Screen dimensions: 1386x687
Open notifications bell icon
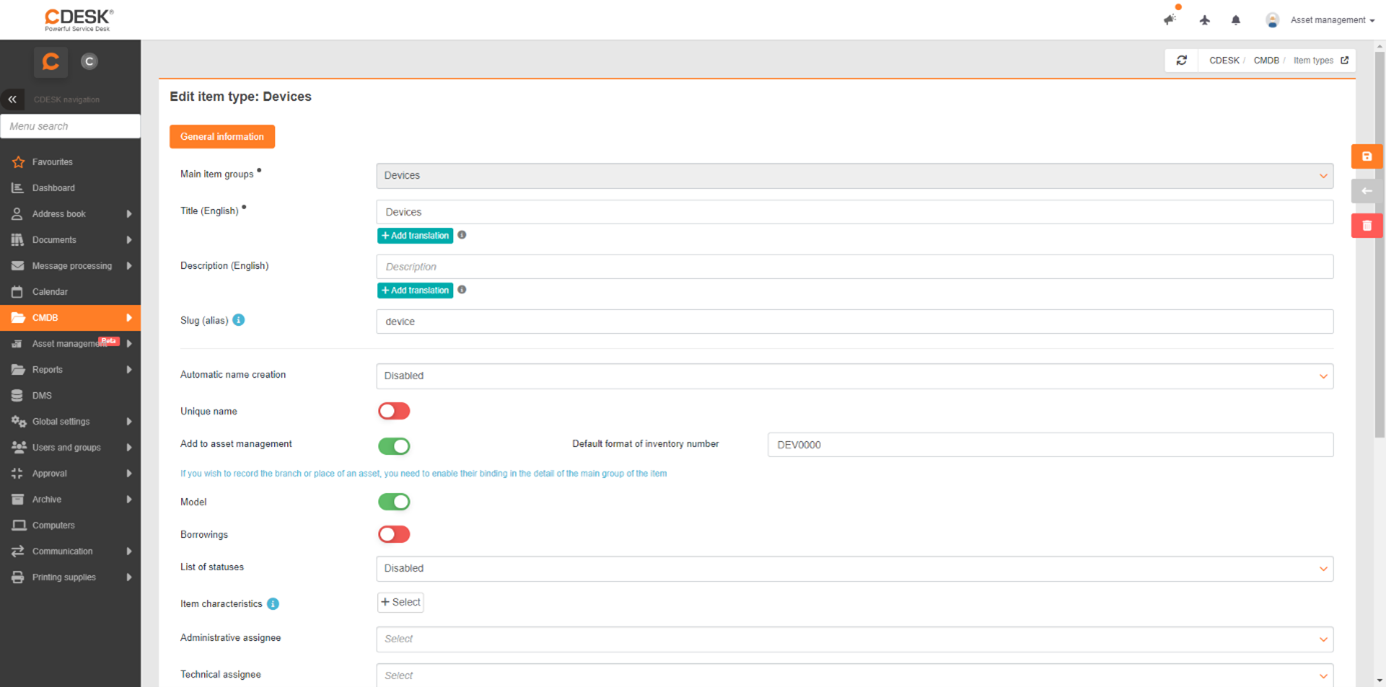coord(1236,20)
